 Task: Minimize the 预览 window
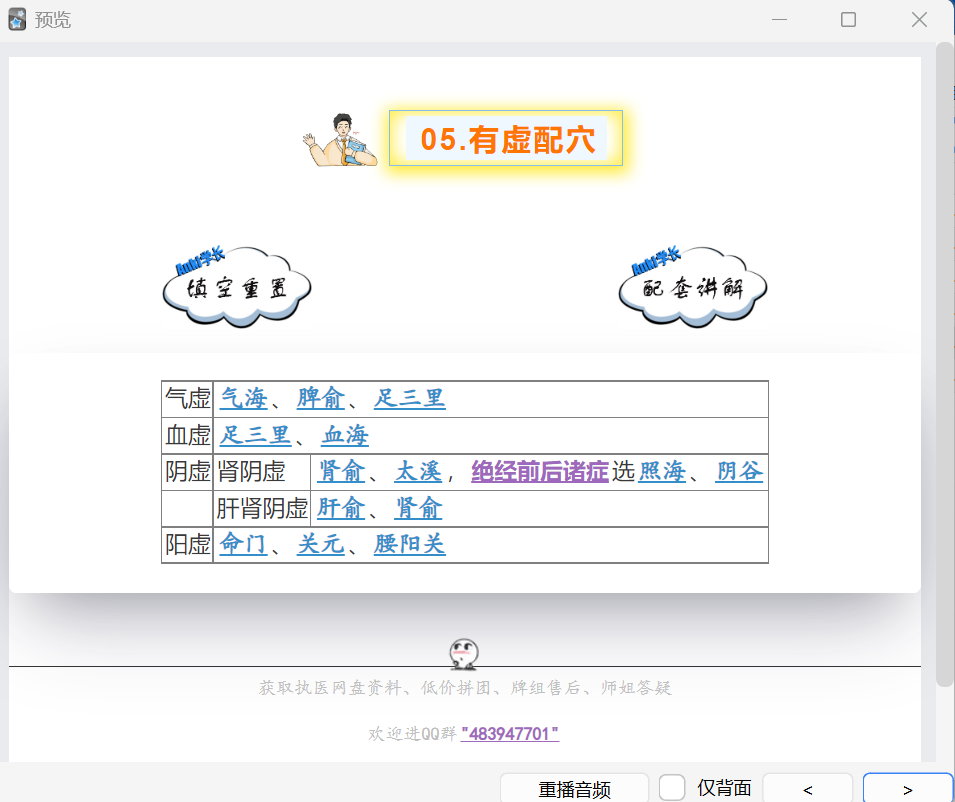click(x=779, y=19)
